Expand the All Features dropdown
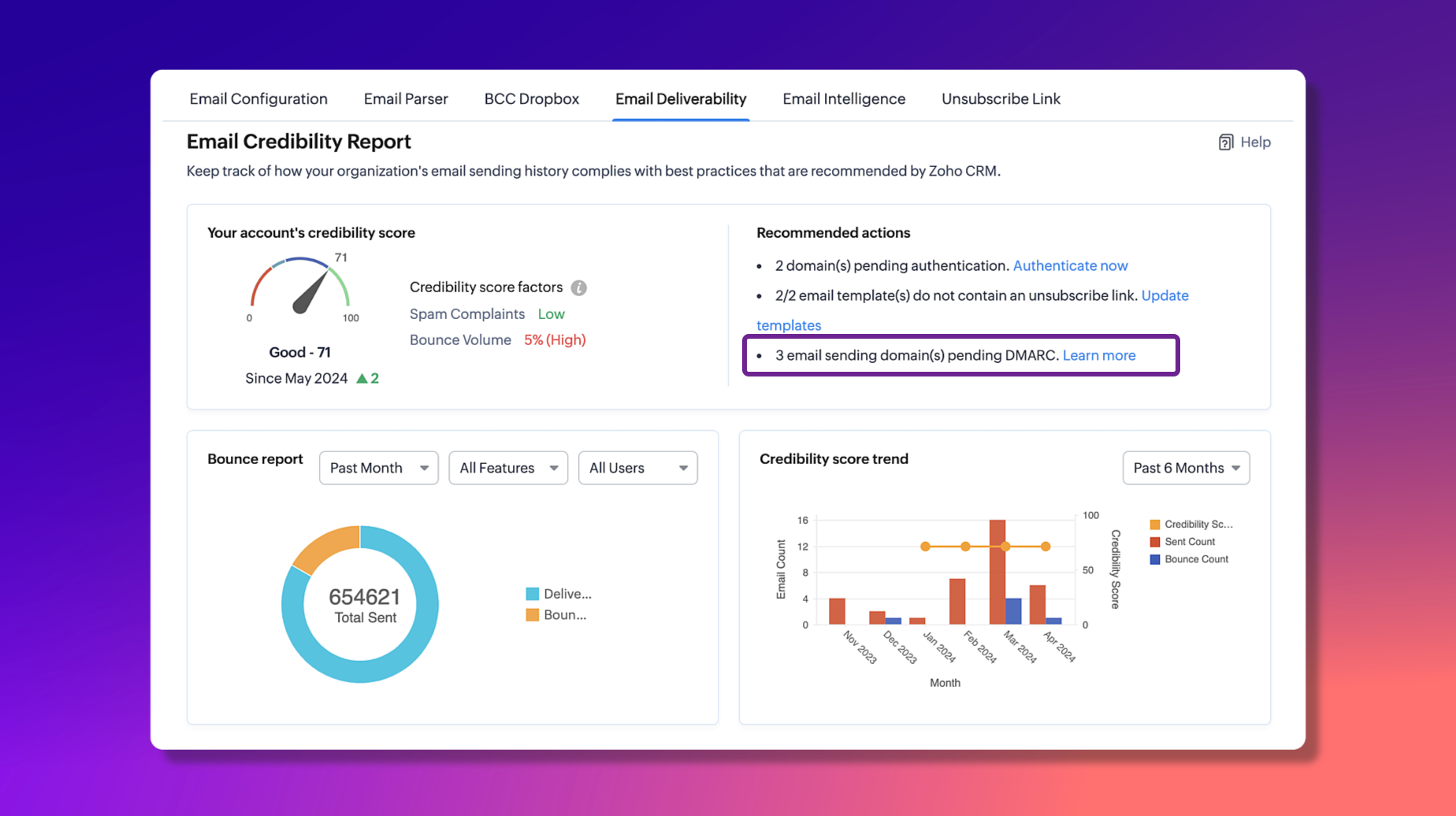The image size is (1456, 816). (x=508, y=468)
